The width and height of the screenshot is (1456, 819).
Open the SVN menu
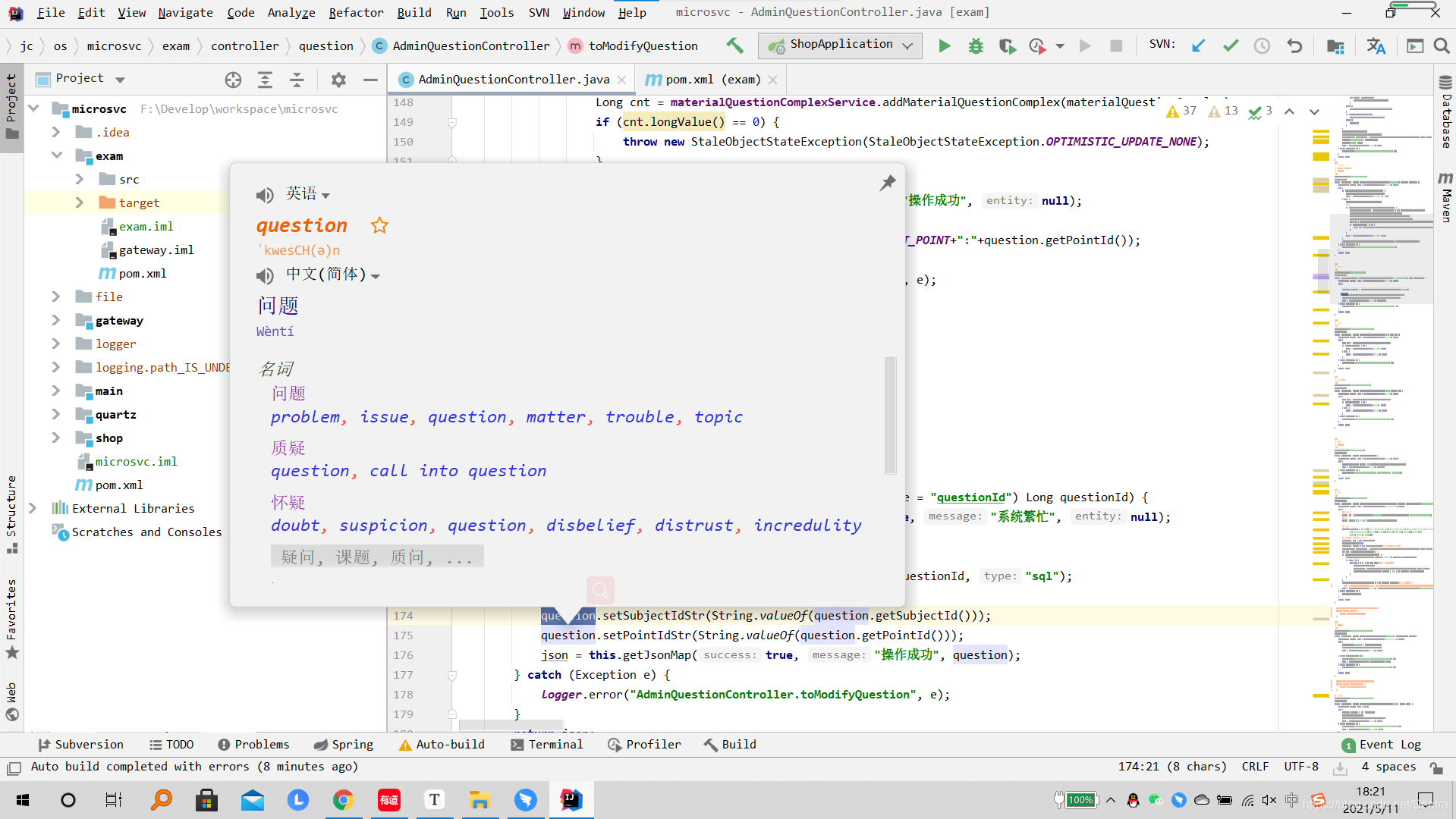pos(539,12)
